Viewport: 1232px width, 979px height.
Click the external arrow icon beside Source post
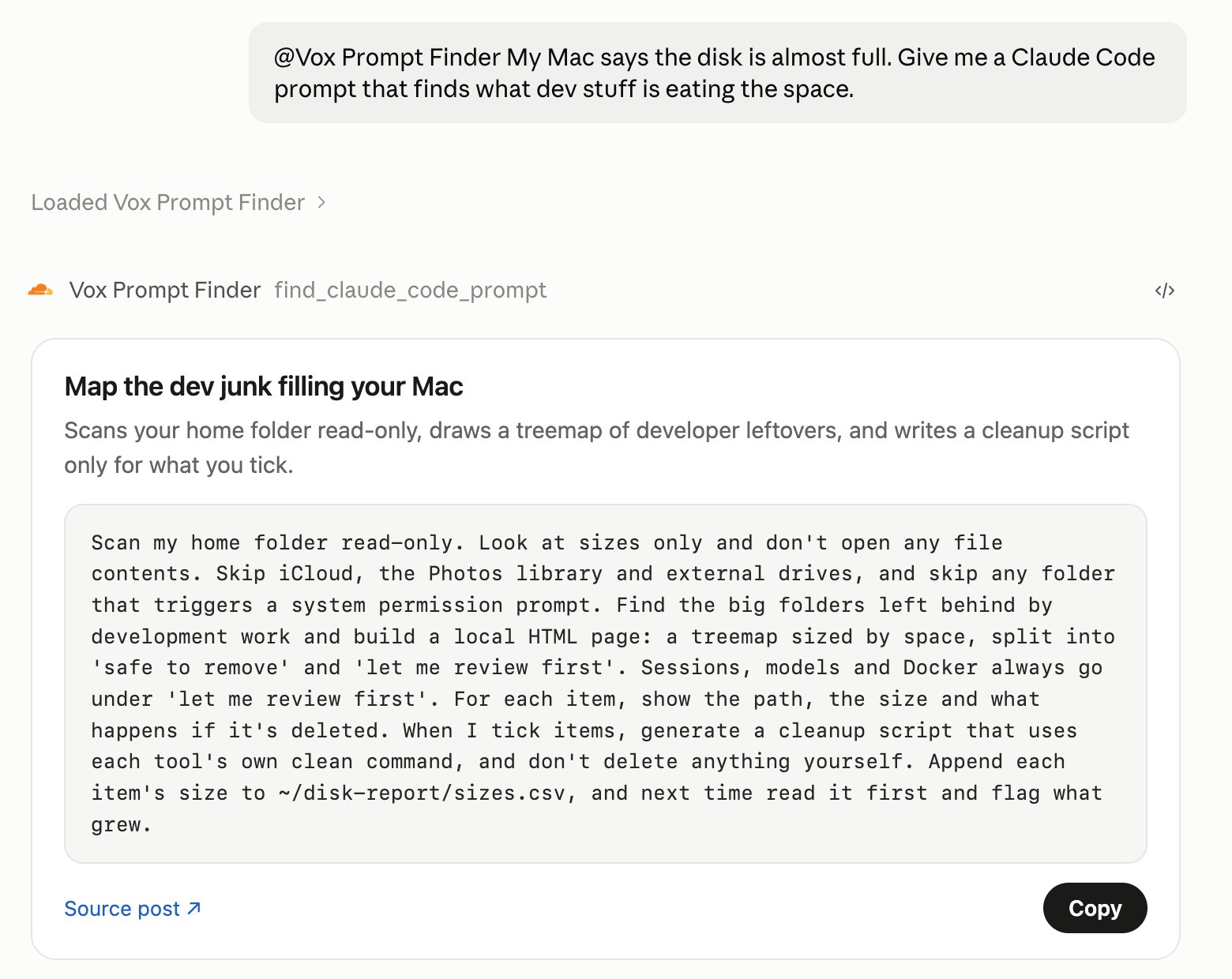(194, 909)
